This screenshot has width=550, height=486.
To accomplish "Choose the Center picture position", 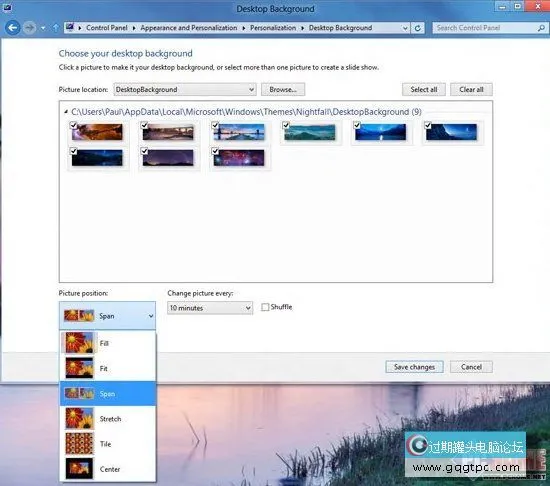I will 108,469.
